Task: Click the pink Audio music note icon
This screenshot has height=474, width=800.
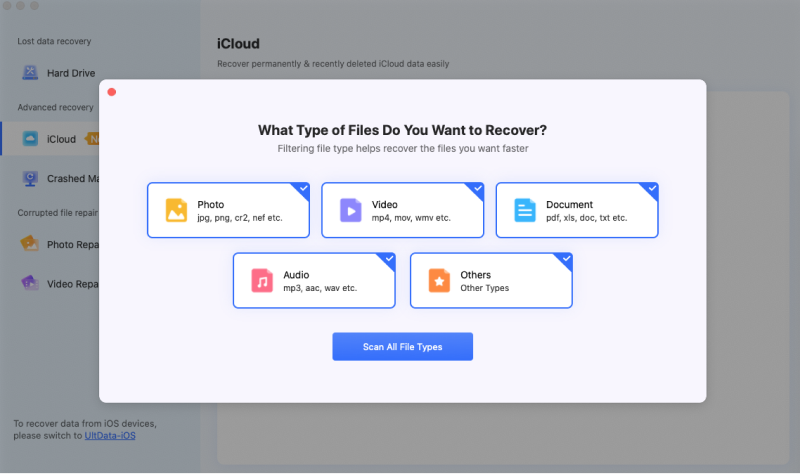Action: [262, 280]
